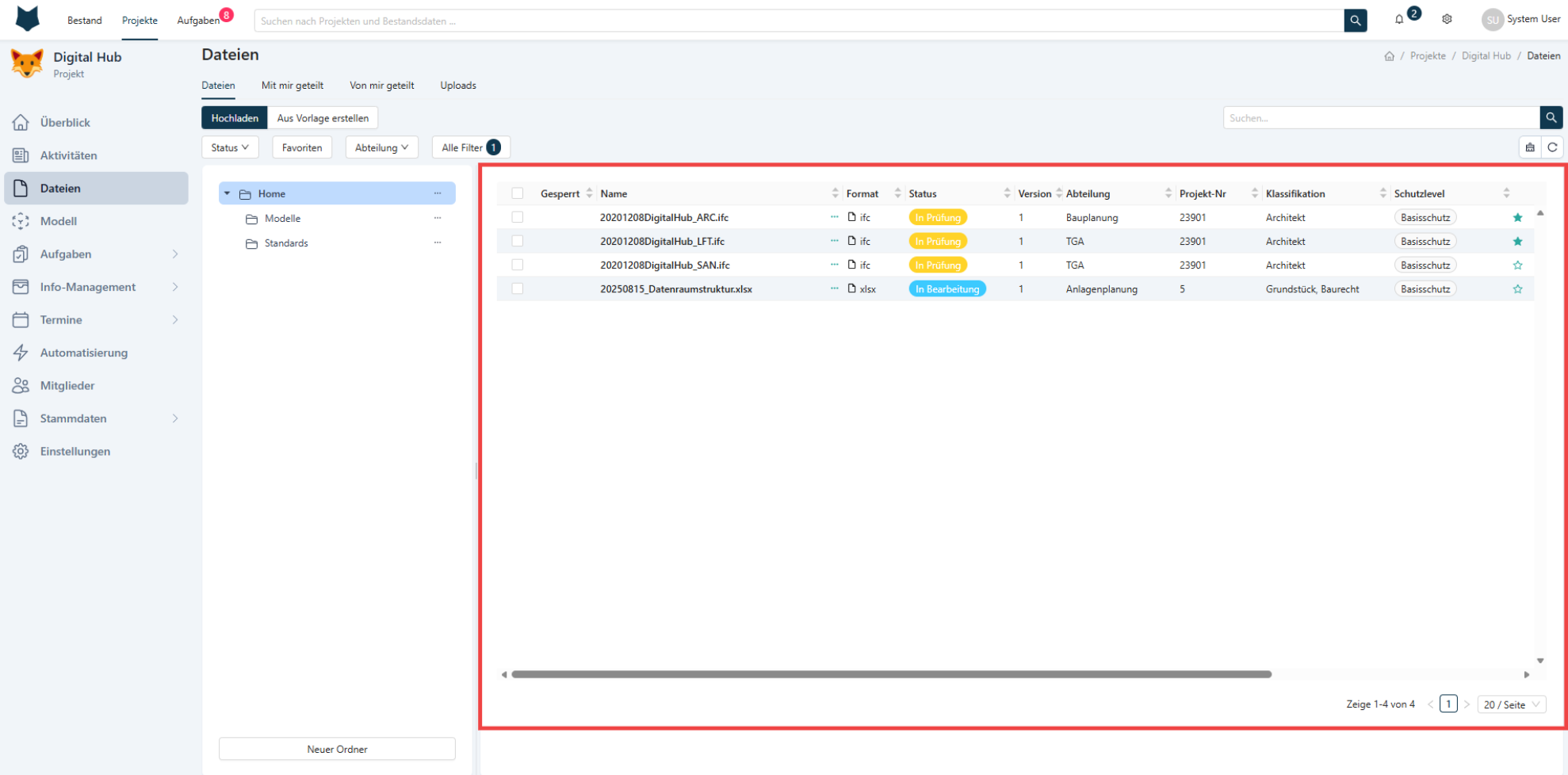Open the three-dot menu for Modelle folder
Screen dimensions: 1568x775
click(438, 218)
